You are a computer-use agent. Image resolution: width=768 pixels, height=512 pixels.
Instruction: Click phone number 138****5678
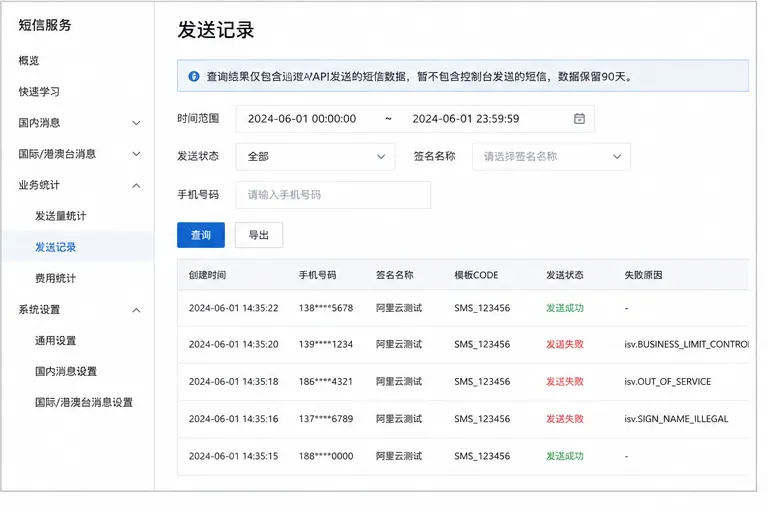(x=326, y=308)
